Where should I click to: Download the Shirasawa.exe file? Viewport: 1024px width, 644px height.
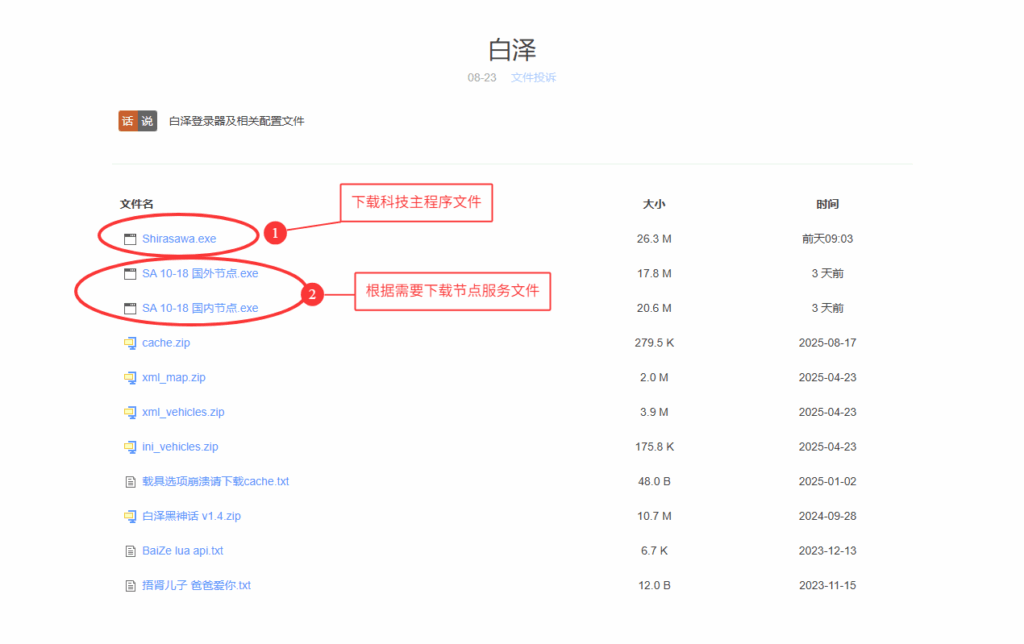pyautogui.click(x=179, y=239)
